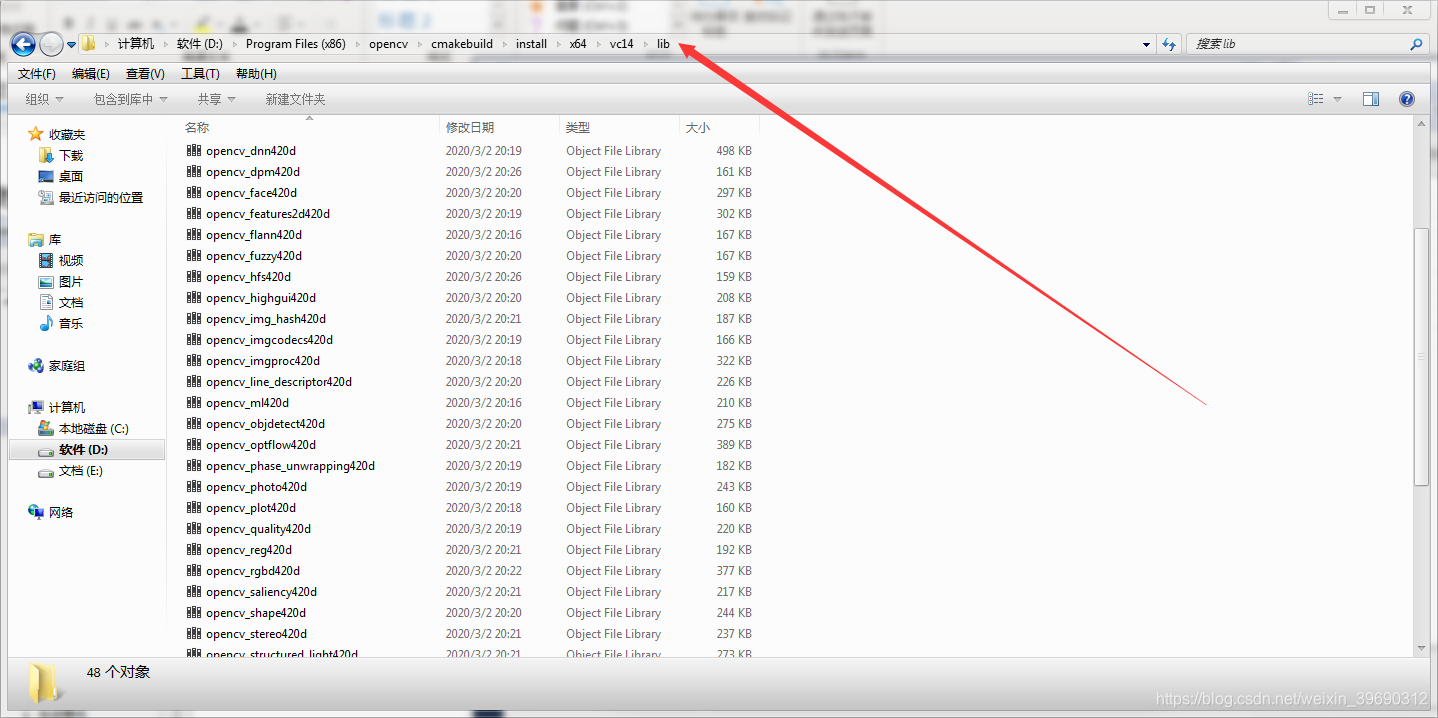Click the opencv_imgproc420d file icon

coord(194,360)
